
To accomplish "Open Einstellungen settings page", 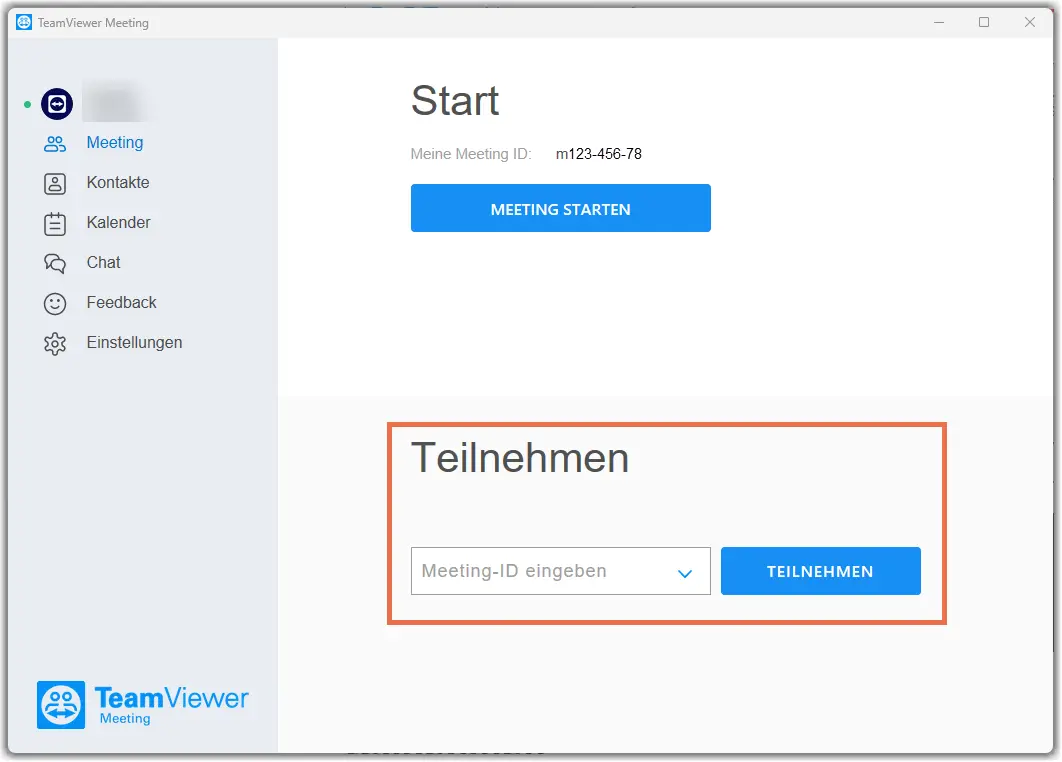I will 134,342.
